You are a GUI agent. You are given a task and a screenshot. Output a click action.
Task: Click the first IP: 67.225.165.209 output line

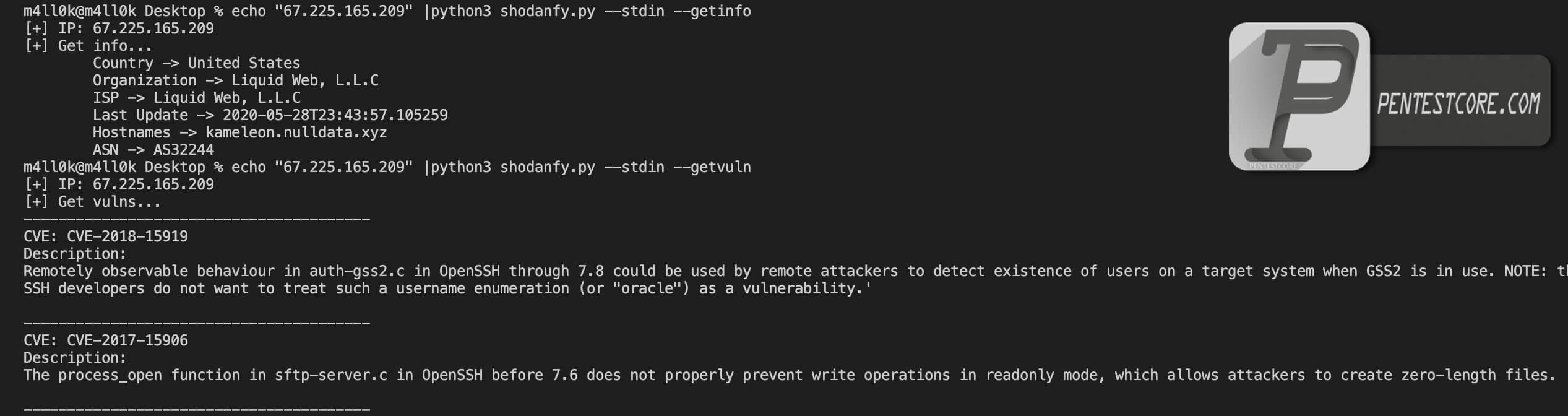pyautogui.click(x=119, y=28)
